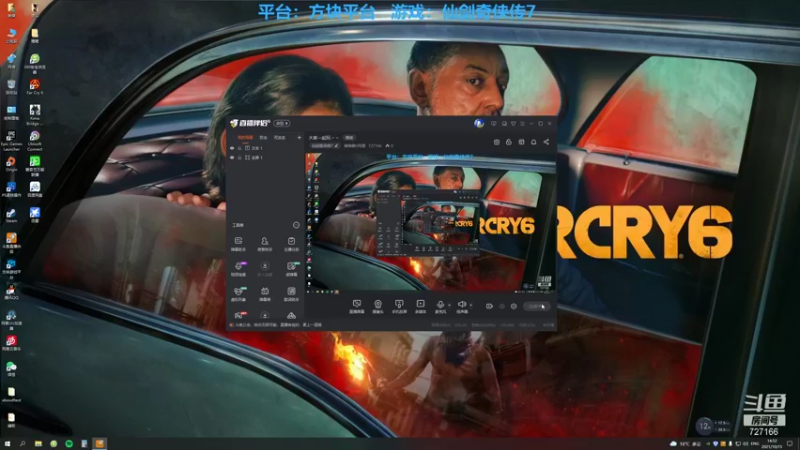Add a screen capture source from the bottom toolbar
Viewport: 800px width, 450px height.
357,306
